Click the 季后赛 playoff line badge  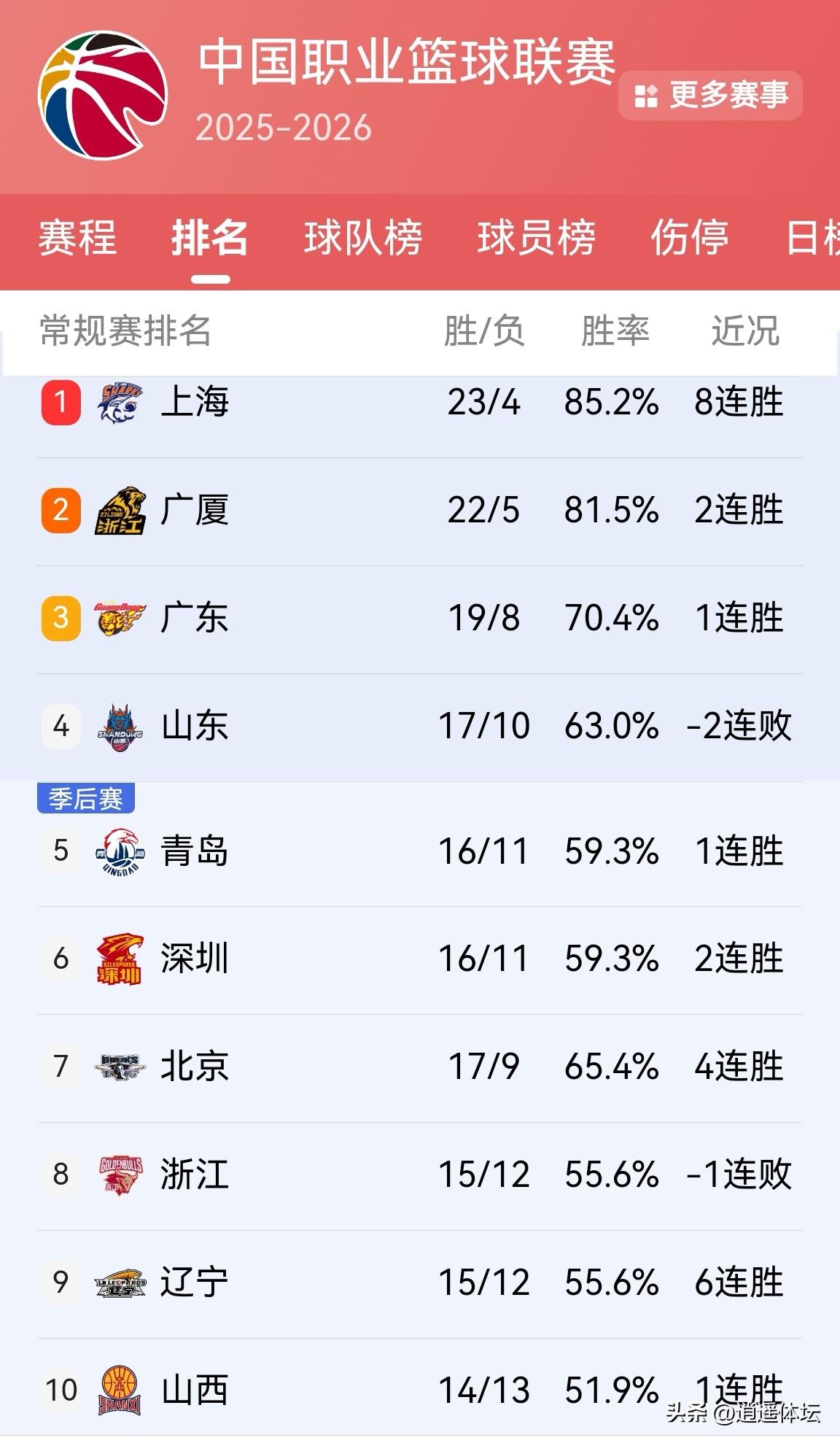tap(85, 798)
